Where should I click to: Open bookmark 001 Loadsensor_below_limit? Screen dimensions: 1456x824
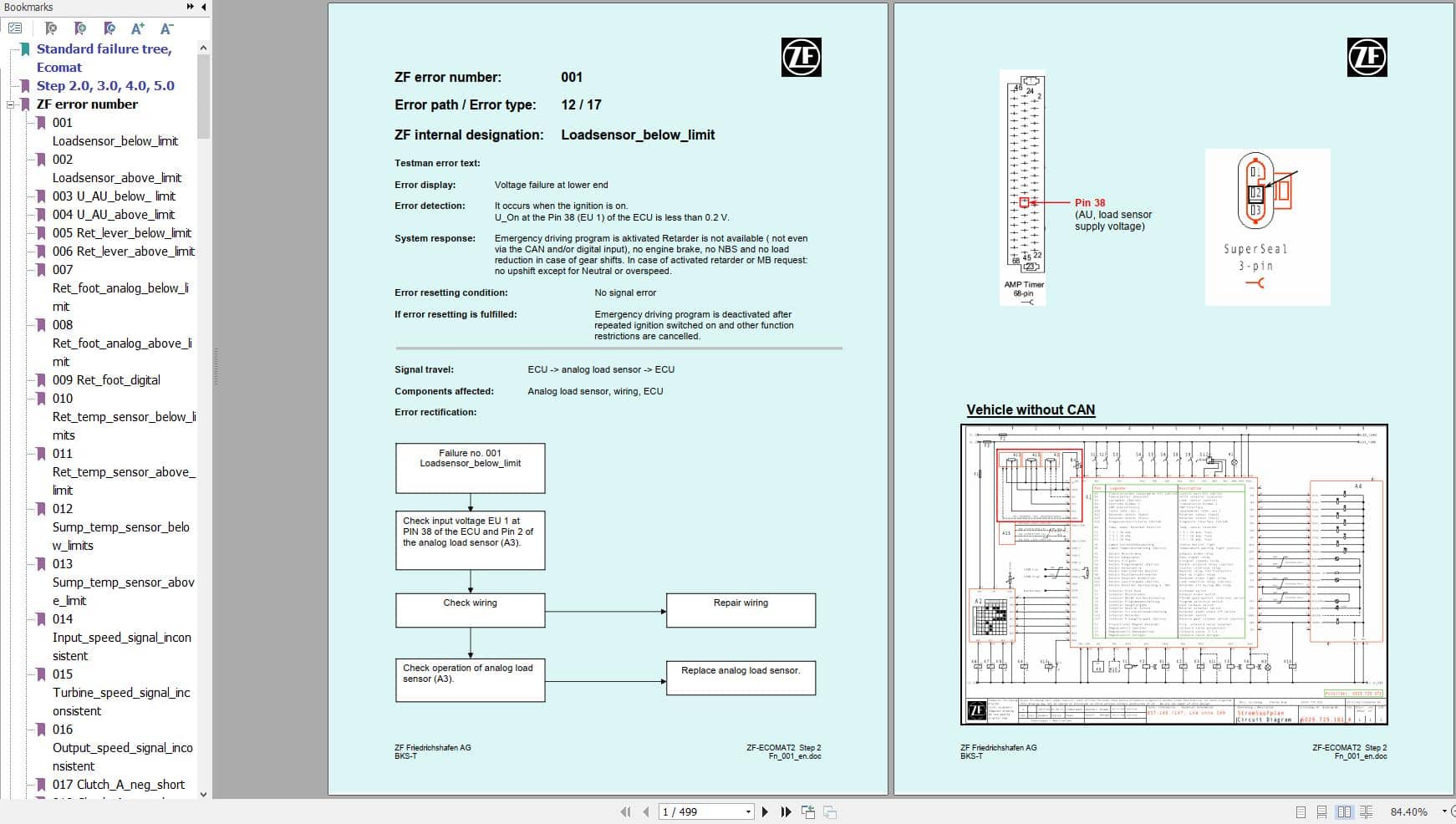[x=115, y=131]
